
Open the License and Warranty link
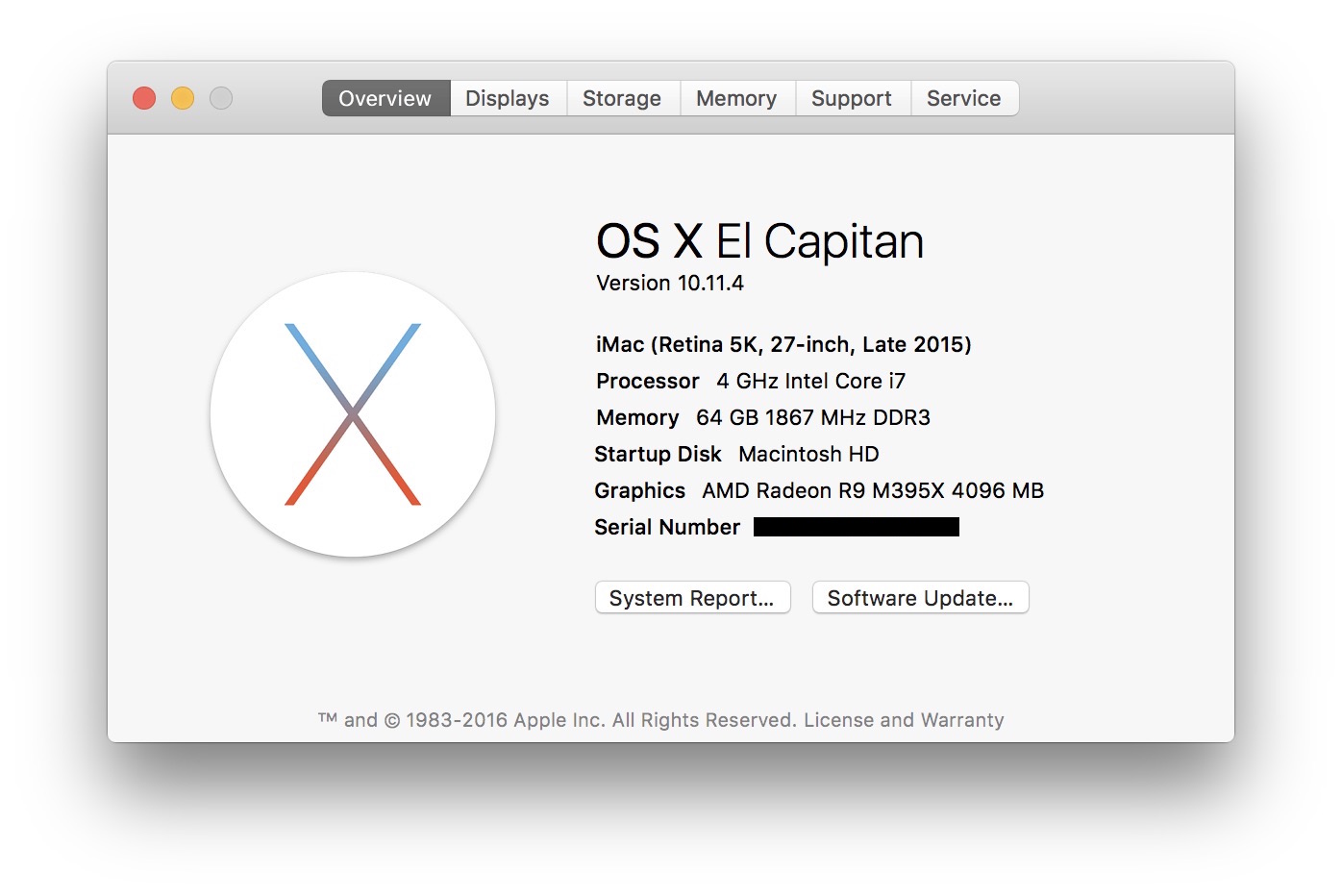tap(904, 720)
